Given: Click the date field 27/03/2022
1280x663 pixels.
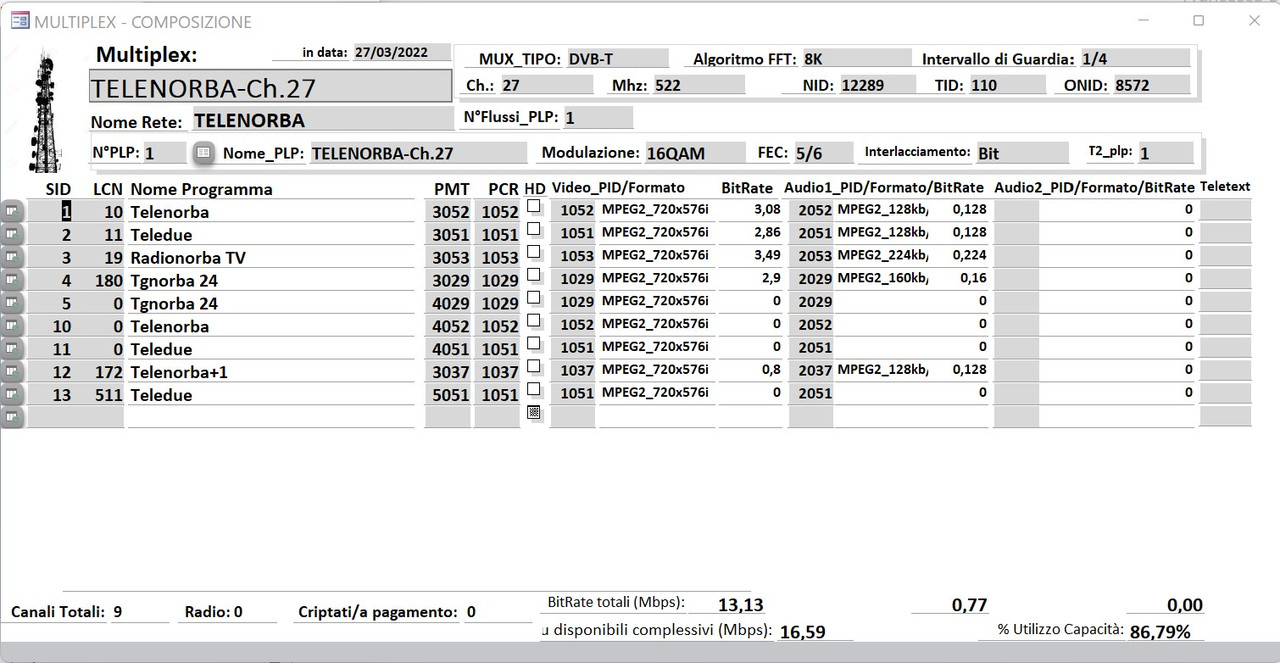Looking at the screenshot, I should click(x=401, y=53).
